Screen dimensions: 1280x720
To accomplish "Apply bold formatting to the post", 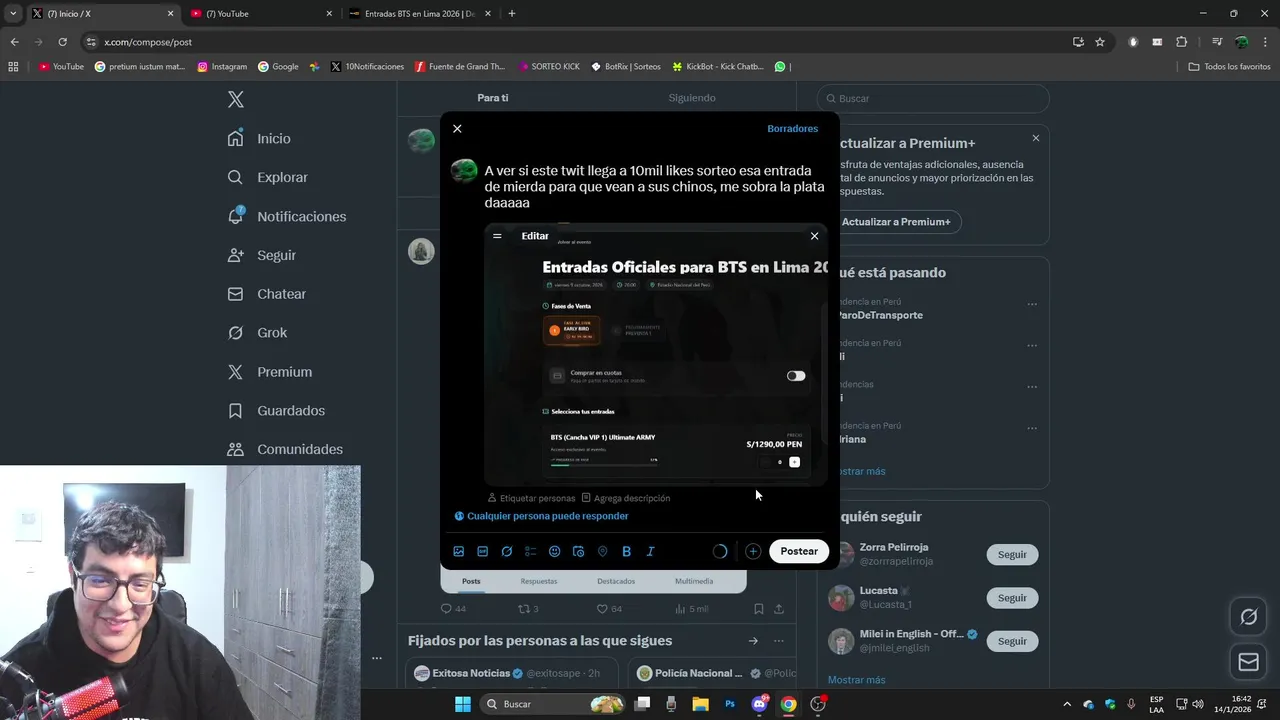I will pos(626,551).
